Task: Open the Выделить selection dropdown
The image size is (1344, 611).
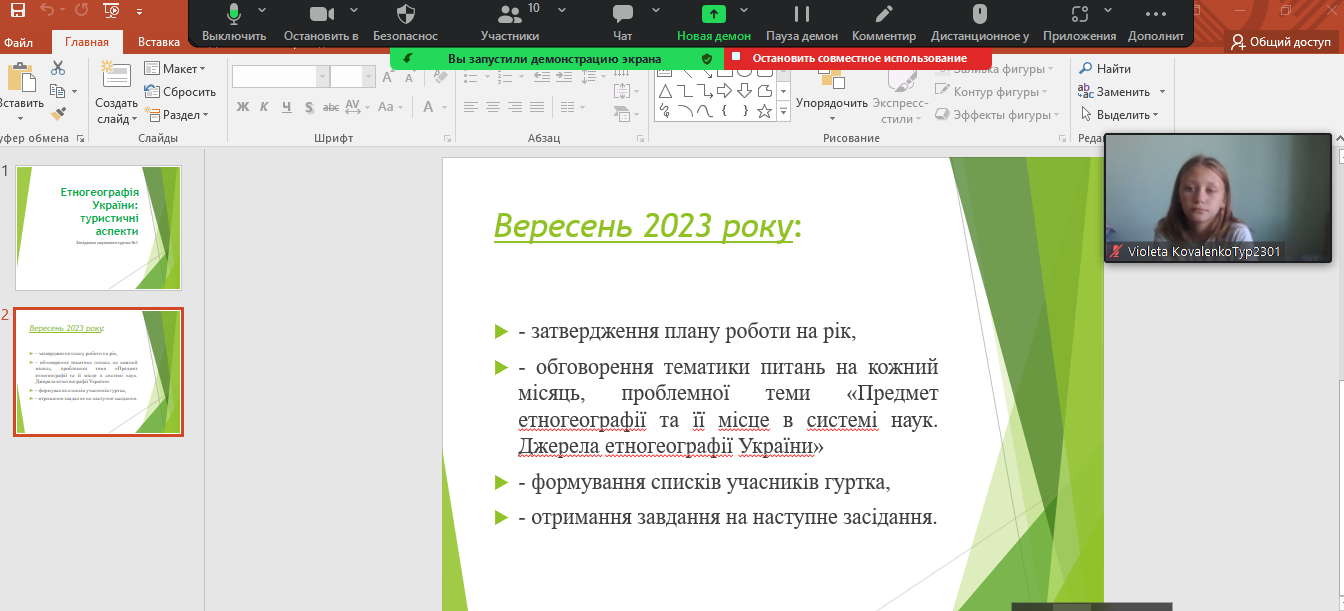Action: [x=1119, y=115]
